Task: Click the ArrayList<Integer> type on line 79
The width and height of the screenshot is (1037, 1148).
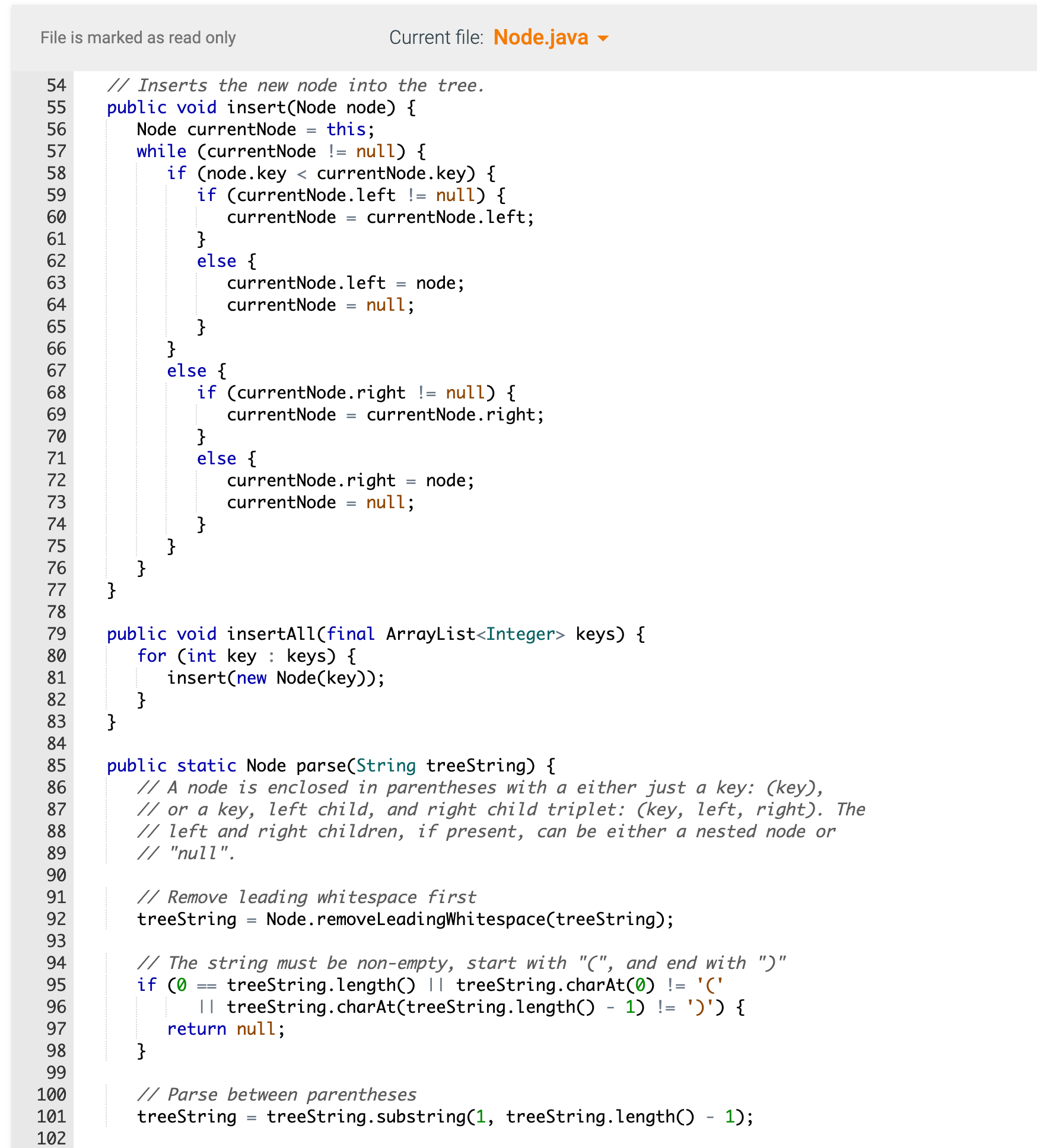Action: point(475,634)
